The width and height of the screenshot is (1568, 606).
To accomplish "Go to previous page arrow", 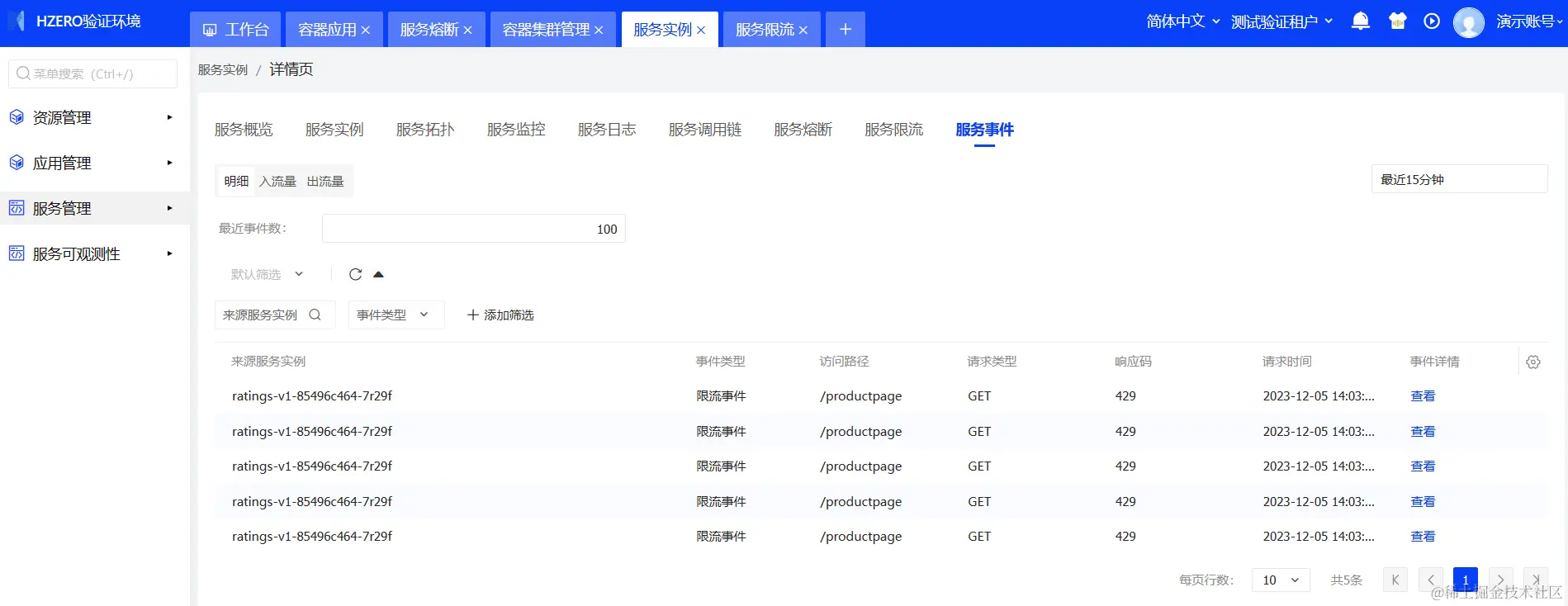I will (1431, 580).
